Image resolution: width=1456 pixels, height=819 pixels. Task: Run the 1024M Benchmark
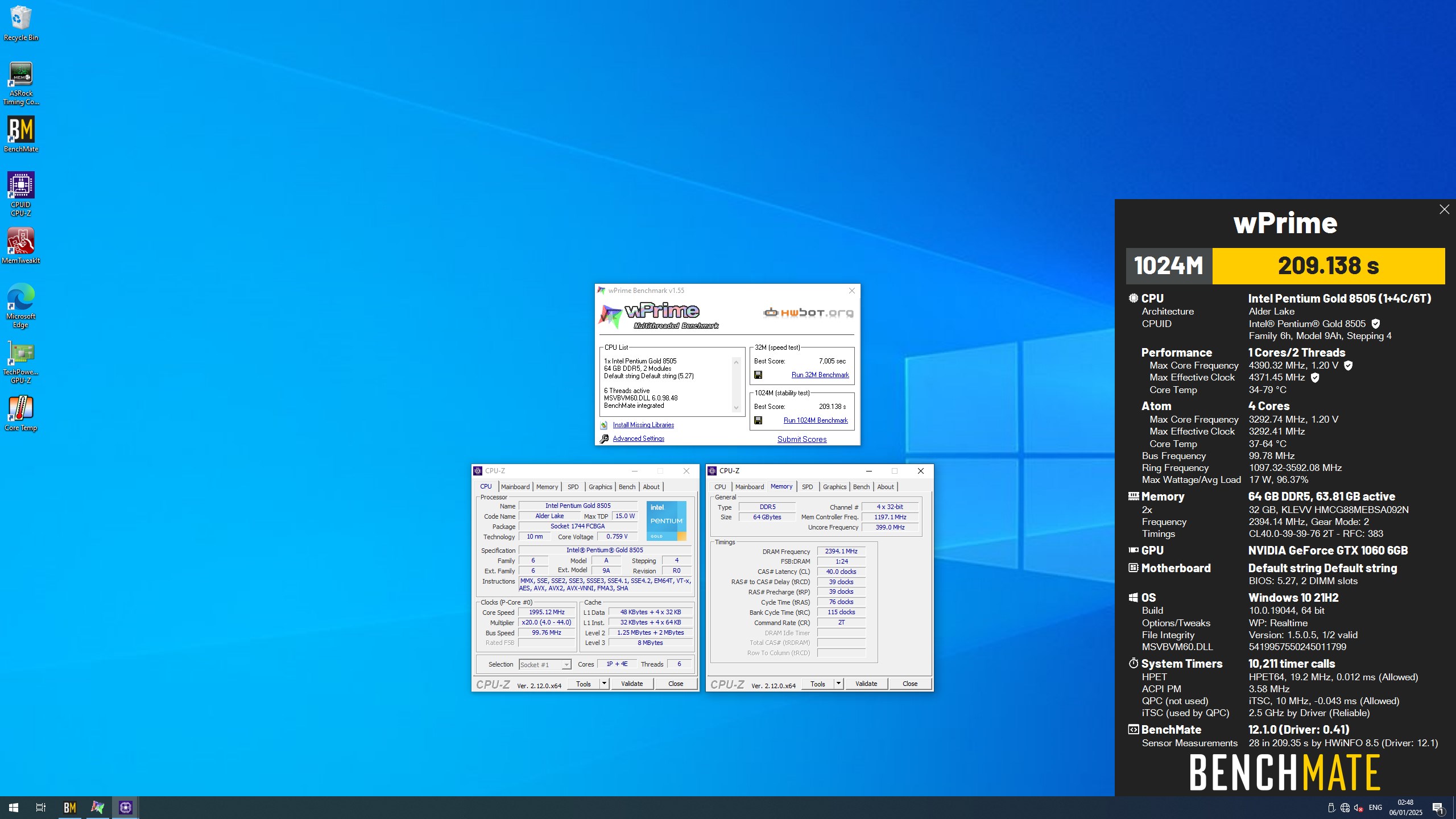click(x=816, y=420)
